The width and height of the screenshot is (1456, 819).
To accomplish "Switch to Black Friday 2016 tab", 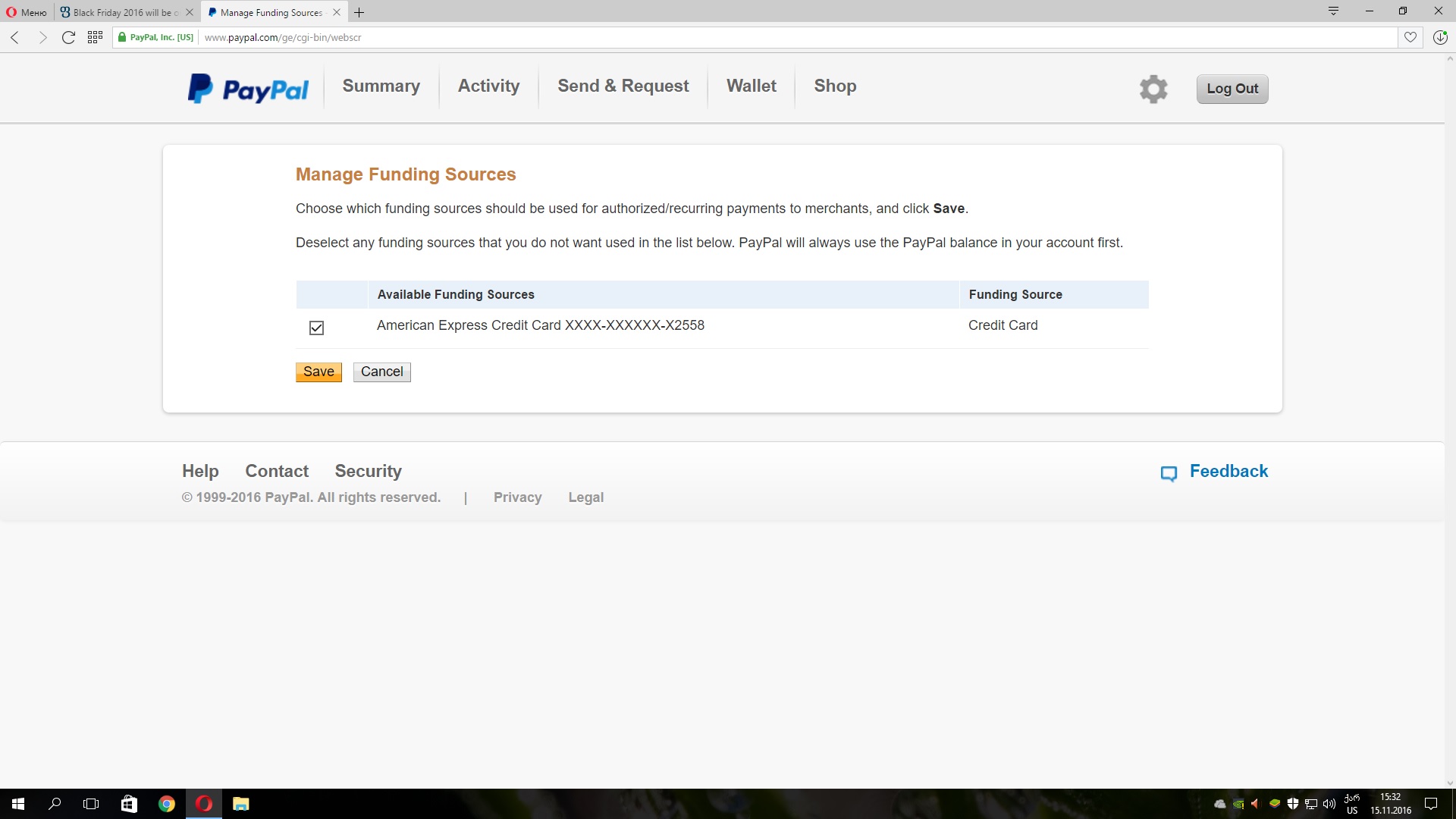I will point(121,12).
